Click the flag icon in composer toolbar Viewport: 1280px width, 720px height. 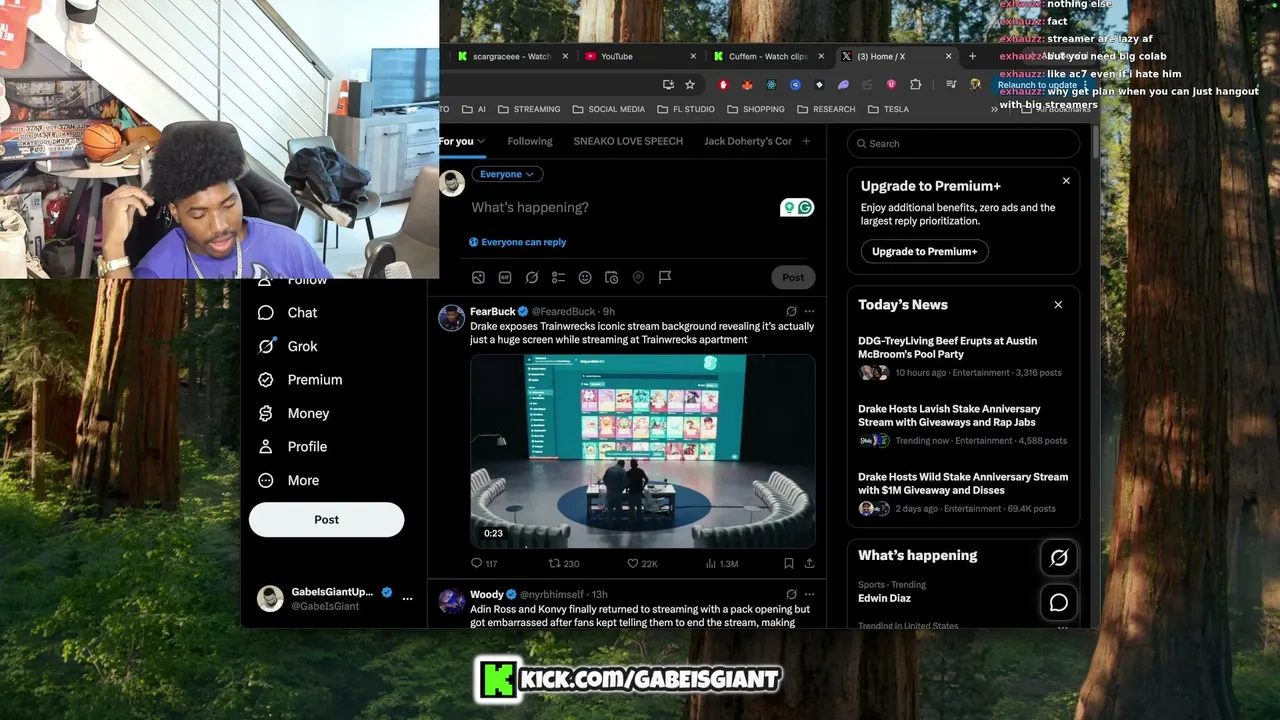(x=665, y=277)
